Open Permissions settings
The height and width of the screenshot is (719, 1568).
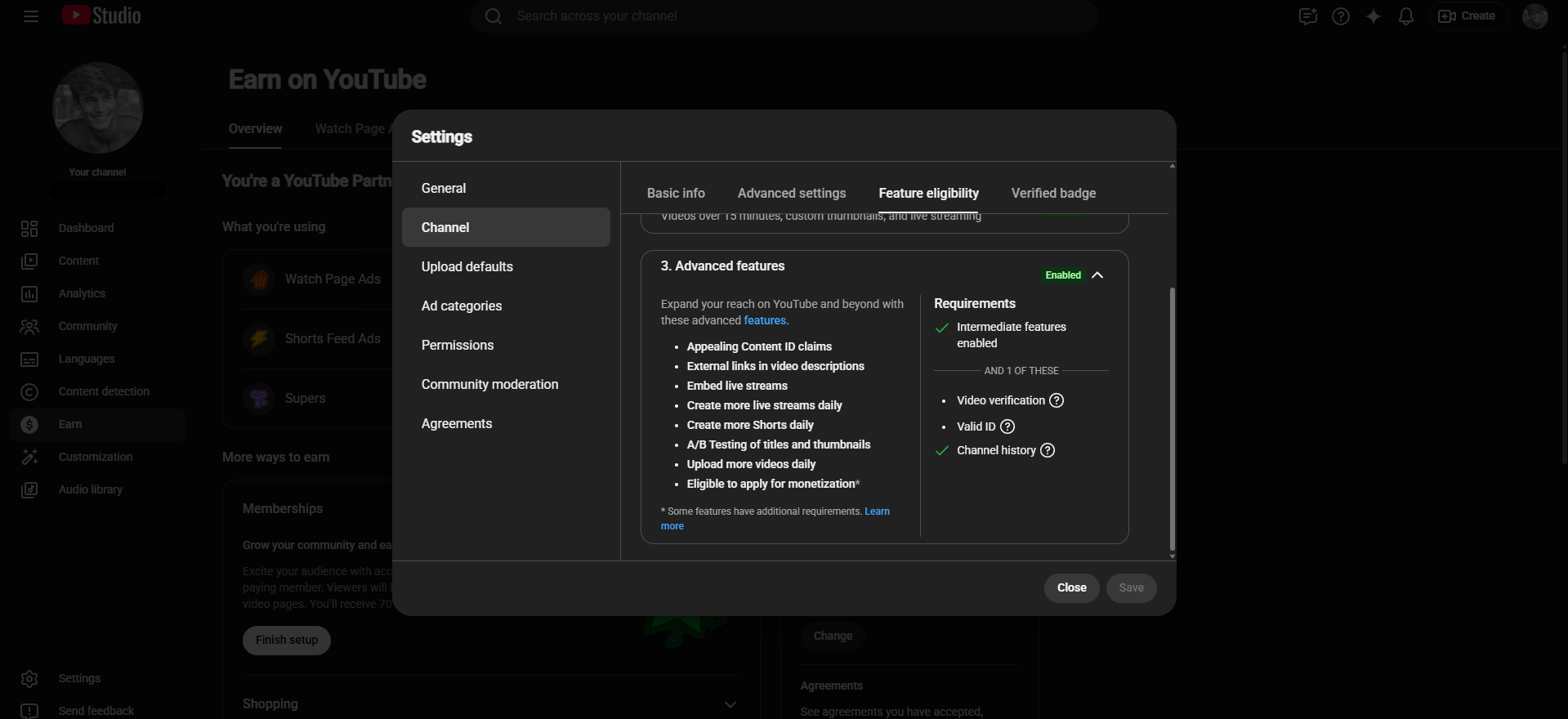506,345
